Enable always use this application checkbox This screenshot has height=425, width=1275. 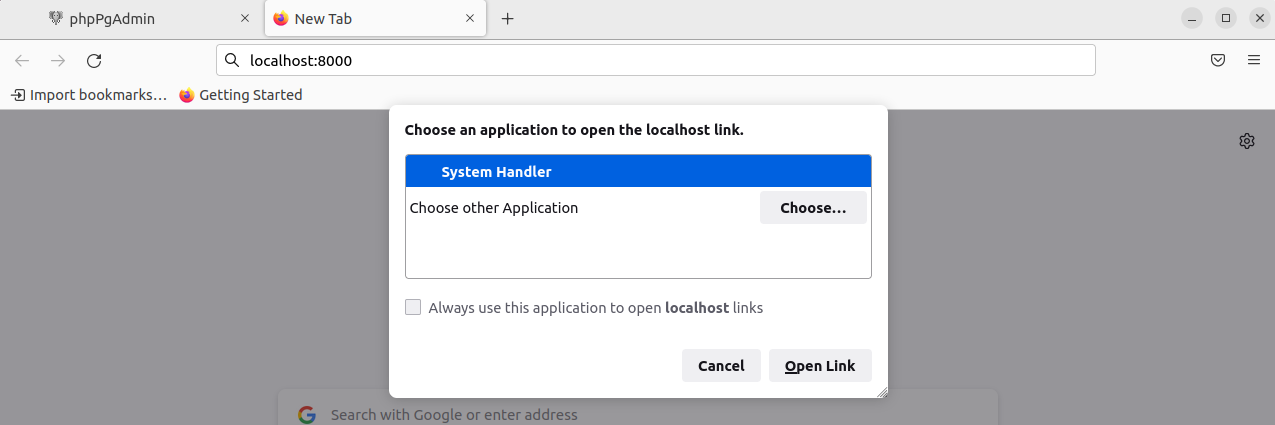point(413,308)
